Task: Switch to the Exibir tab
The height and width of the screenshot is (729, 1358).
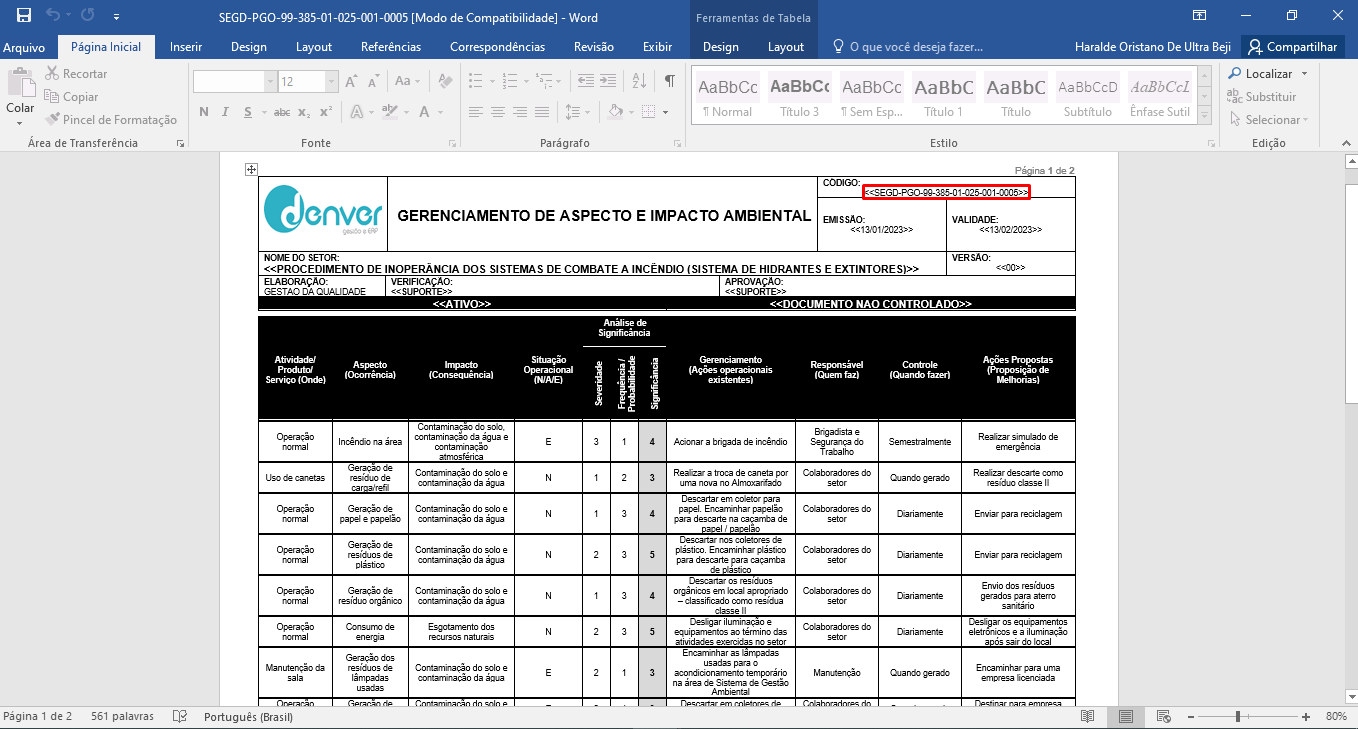Action: pos(657,47)
